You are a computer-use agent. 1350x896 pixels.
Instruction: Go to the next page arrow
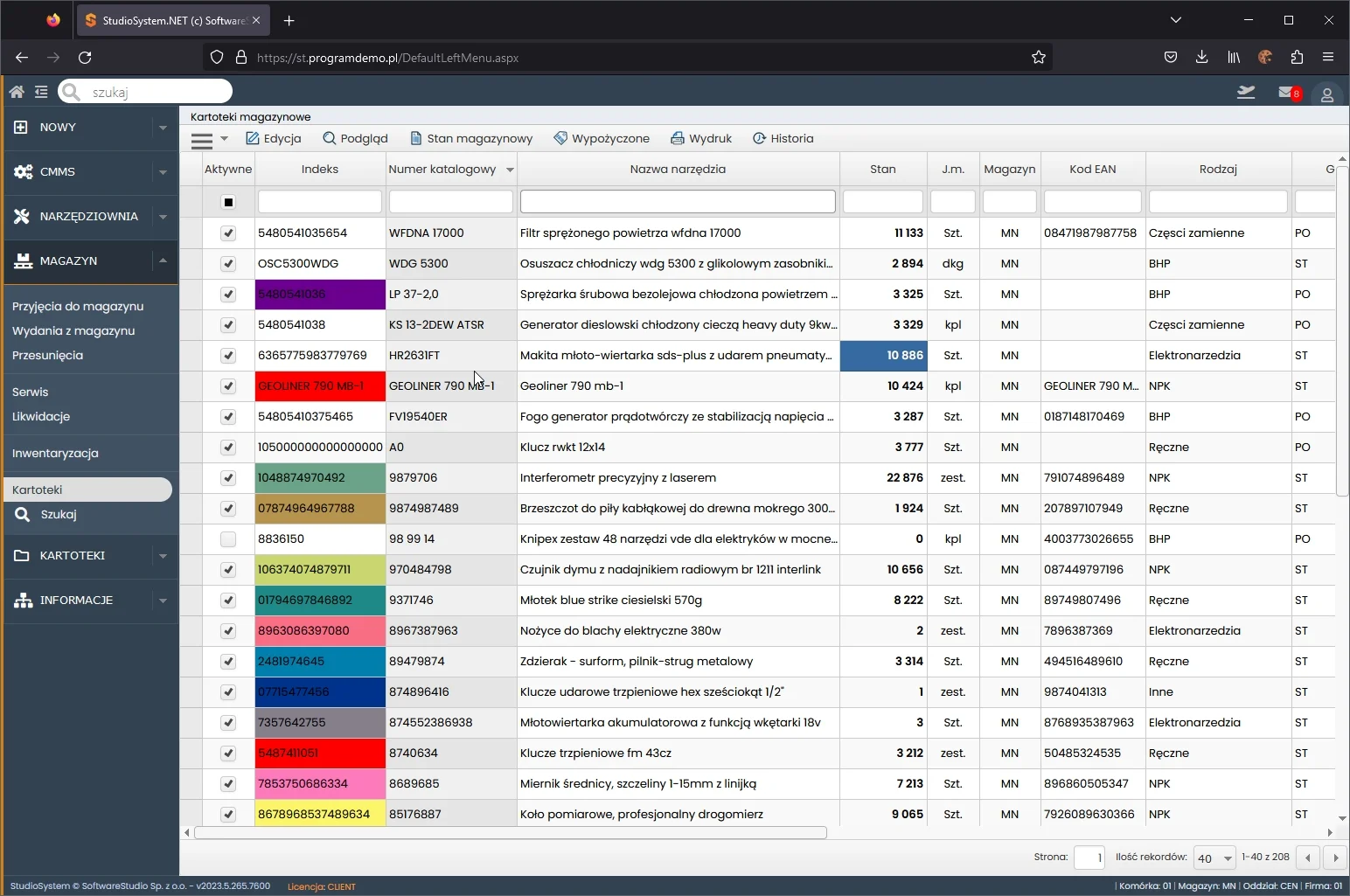click(1335, 858)
